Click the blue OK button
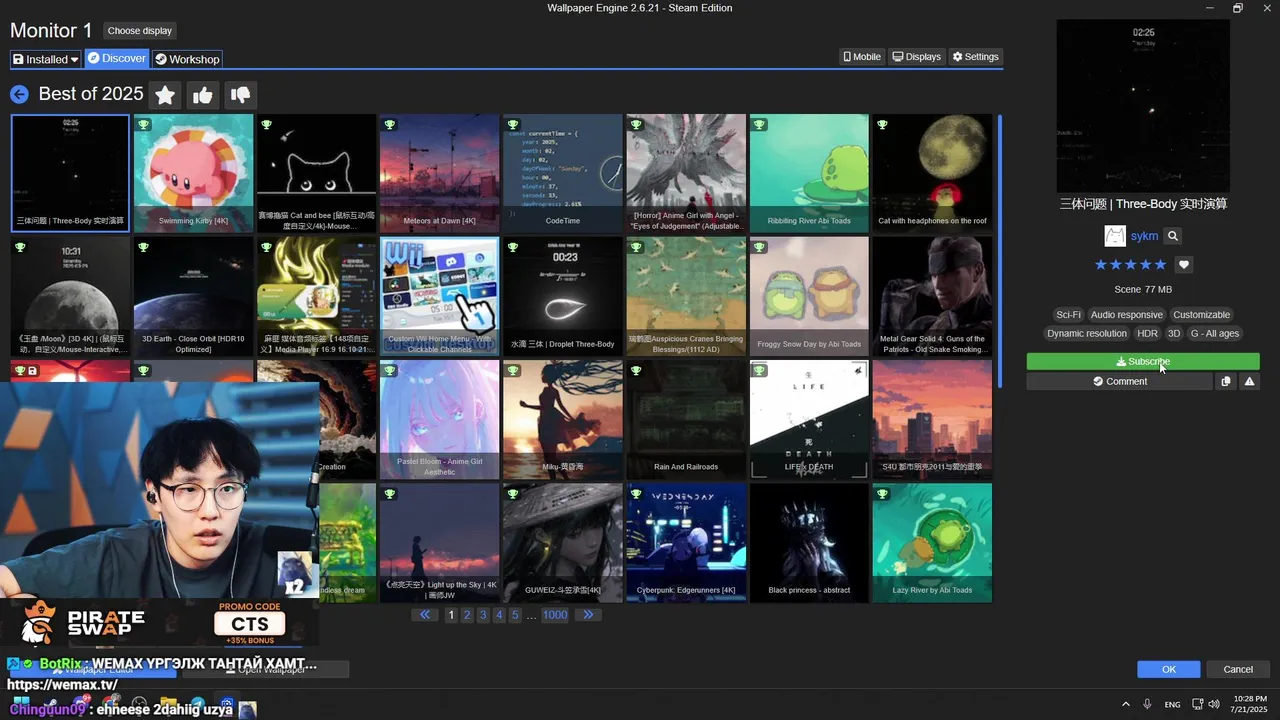Image resolution: width=1280 pixels, height=720 pixels. 1168,669
